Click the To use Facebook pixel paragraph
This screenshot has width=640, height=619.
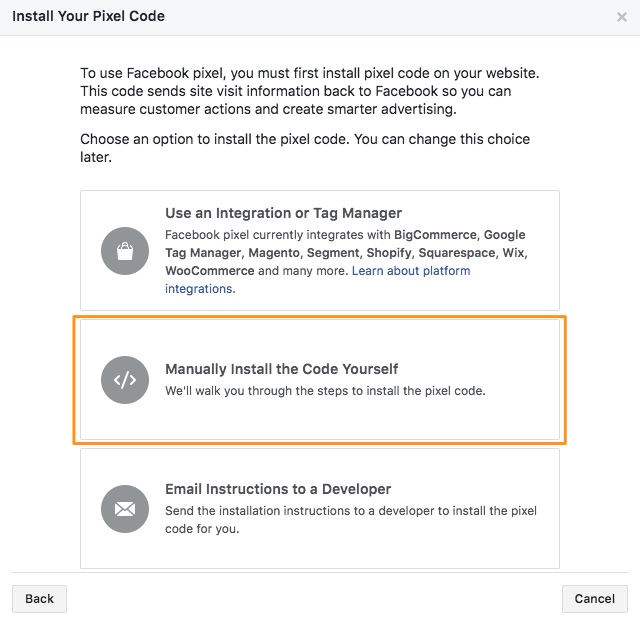[309, 91]
